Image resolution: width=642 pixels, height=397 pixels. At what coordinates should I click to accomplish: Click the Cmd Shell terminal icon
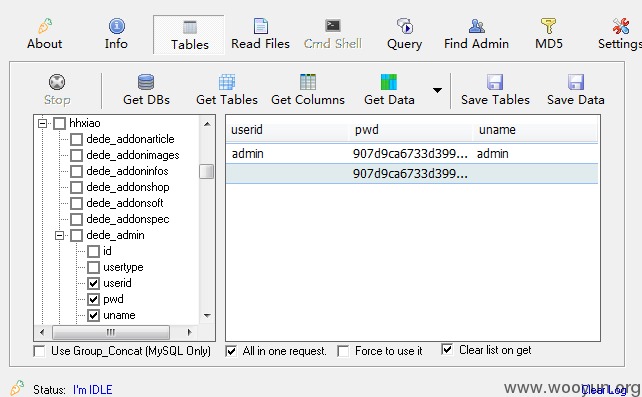(332, 26)
